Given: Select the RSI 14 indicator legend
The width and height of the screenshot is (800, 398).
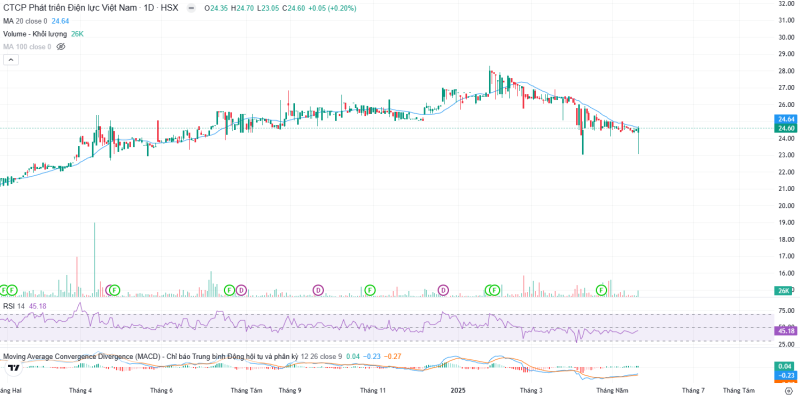Looking at the screenshot, I should tap(14, 306).
